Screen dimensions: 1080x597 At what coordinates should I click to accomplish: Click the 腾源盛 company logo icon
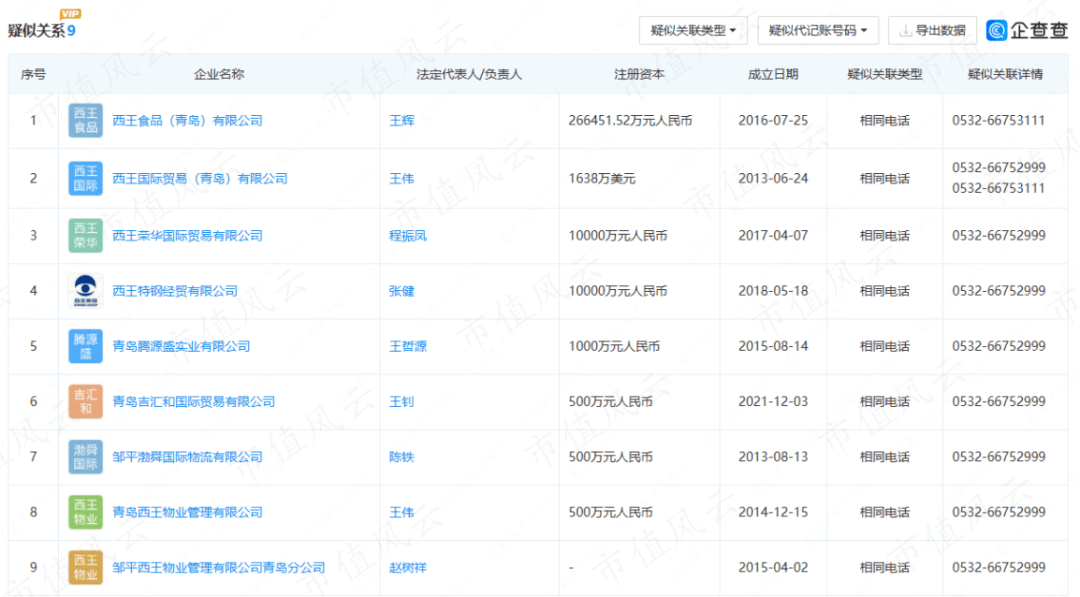click(x=85, y=346)
